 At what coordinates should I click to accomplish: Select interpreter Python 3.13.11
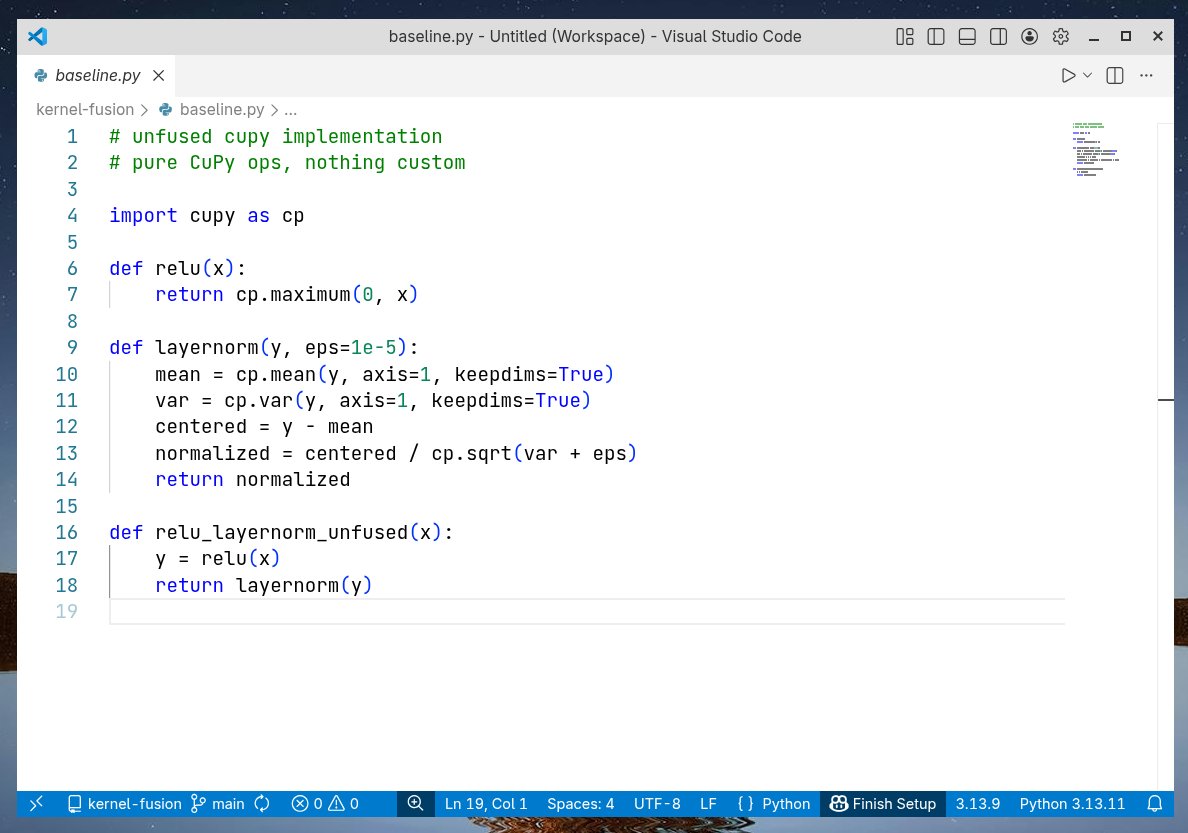(x=1072, y=803)
